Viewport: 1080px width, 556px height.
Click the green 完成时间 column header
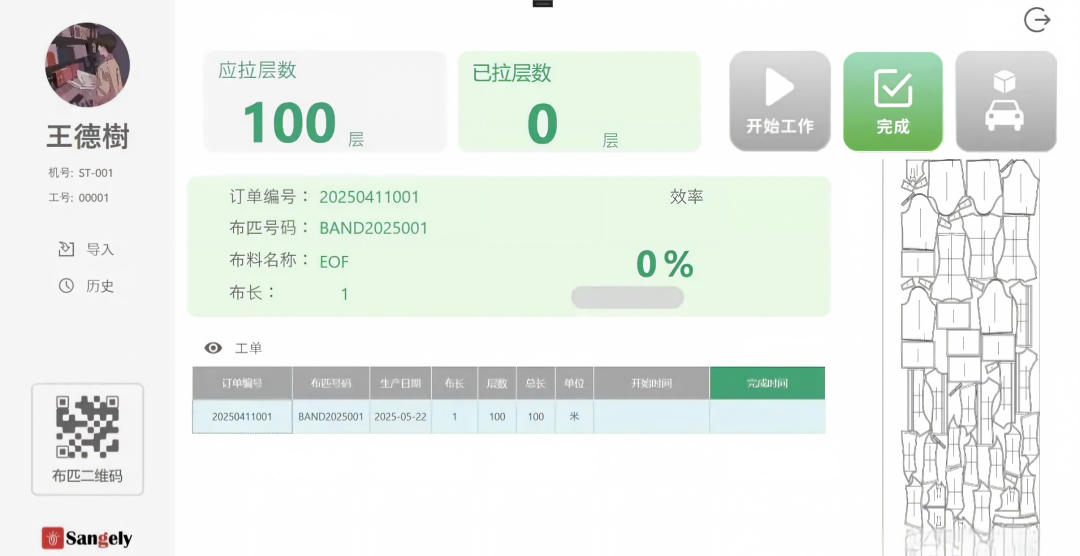point(767,383)
